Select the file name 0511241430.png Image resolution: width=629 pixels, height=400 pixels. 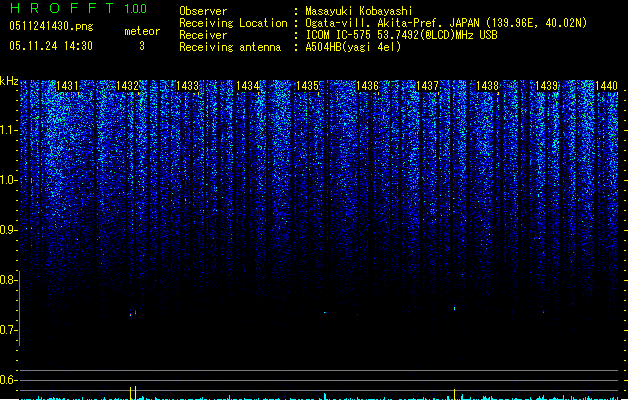[51, 26]
